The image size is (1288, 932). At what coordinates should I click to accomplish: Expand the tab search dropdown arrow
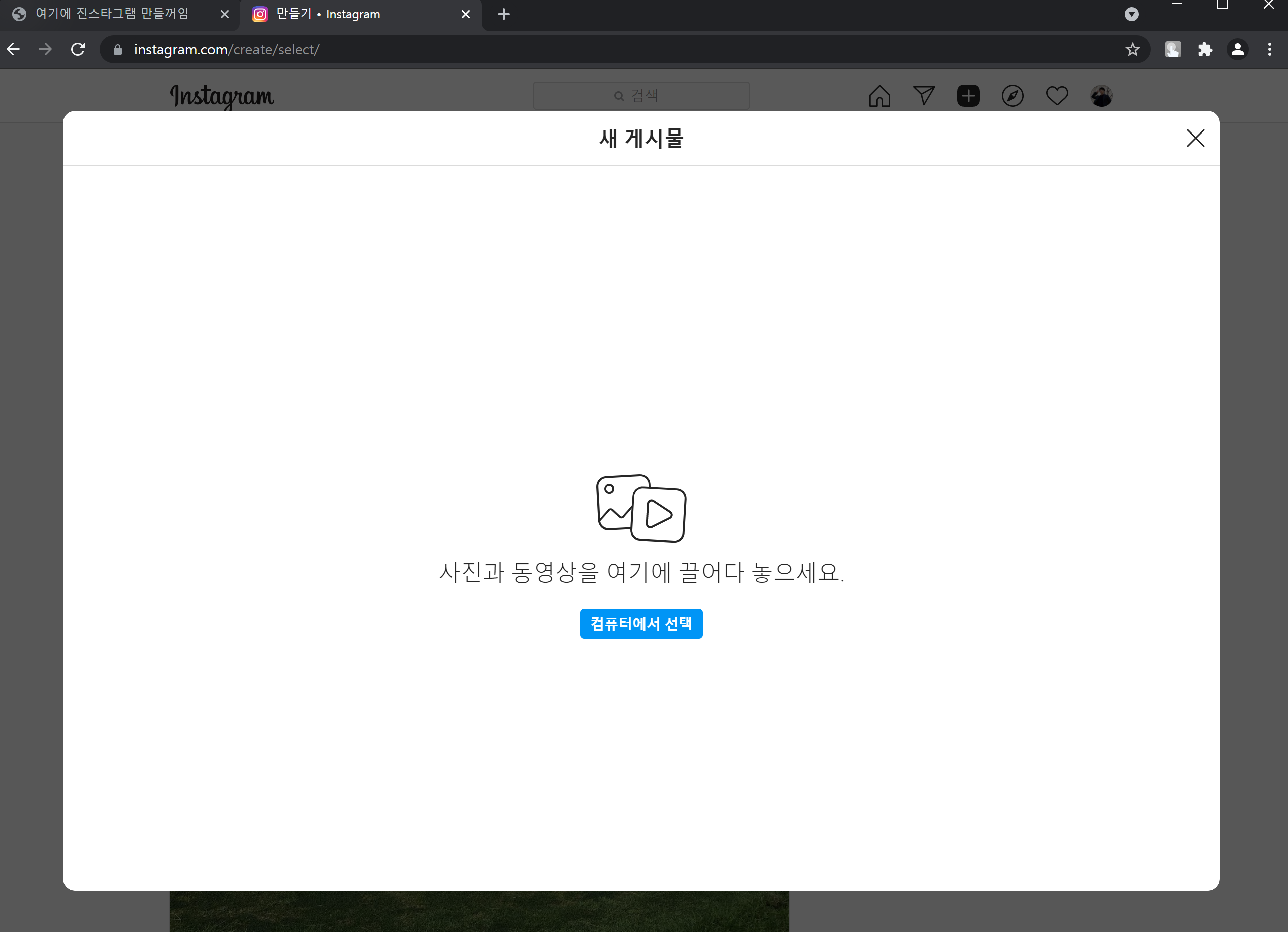point(1131,14)
